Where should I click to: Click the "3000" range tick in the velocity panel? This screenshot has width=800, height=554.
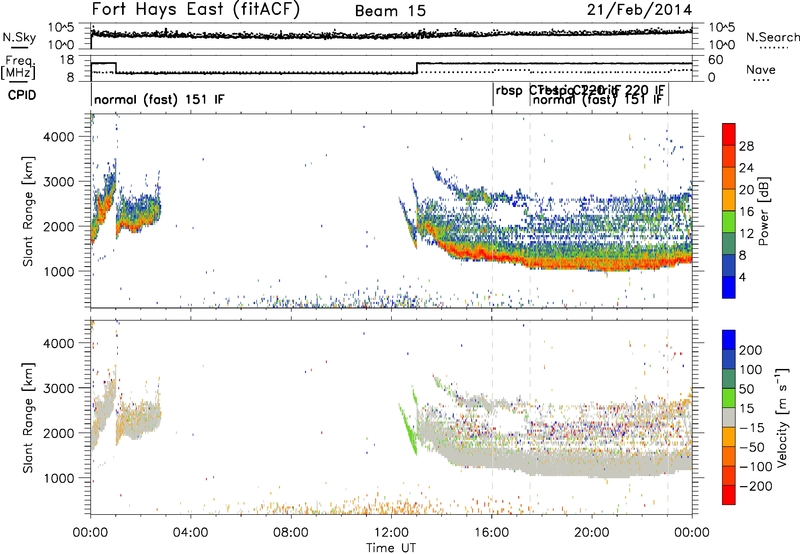(58, 388)
